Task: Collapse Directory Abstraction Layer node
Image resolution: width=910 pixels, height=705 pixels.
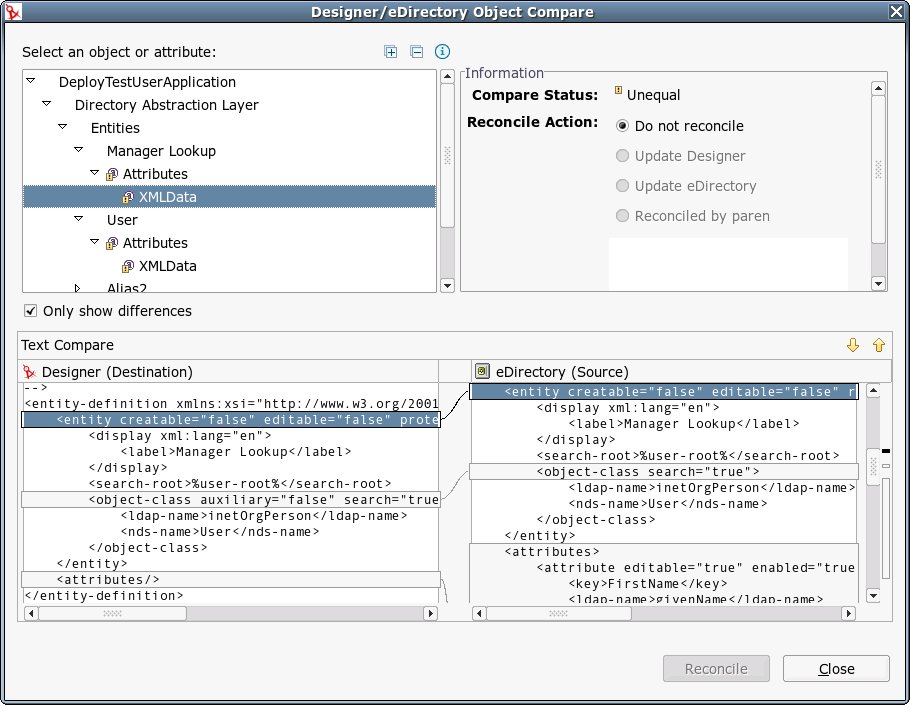Action: (x=46, y=104)
